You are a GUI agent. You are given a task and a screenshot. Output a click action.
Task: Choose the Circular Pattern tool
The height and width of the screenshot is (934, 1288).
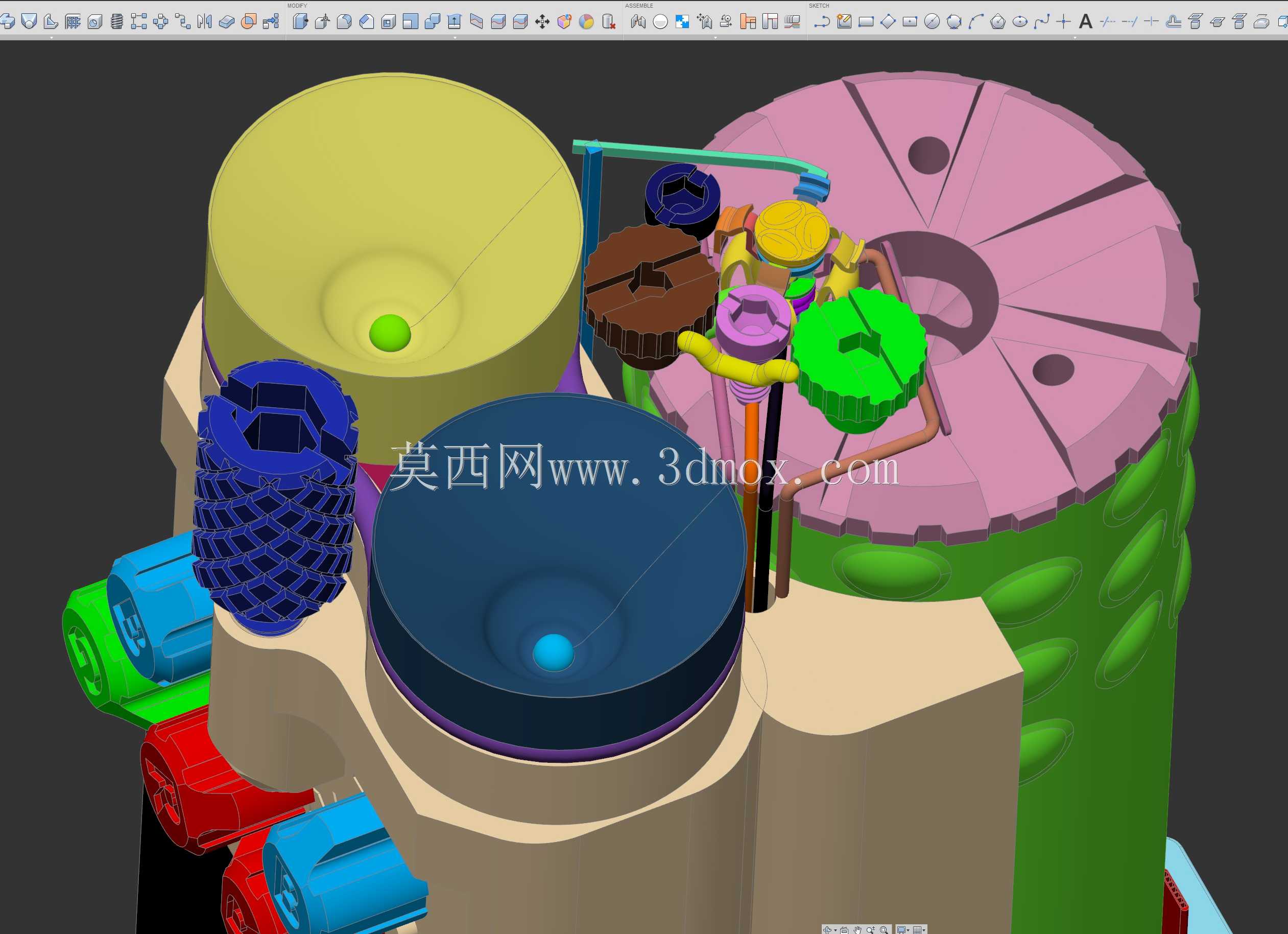[161, 21]
